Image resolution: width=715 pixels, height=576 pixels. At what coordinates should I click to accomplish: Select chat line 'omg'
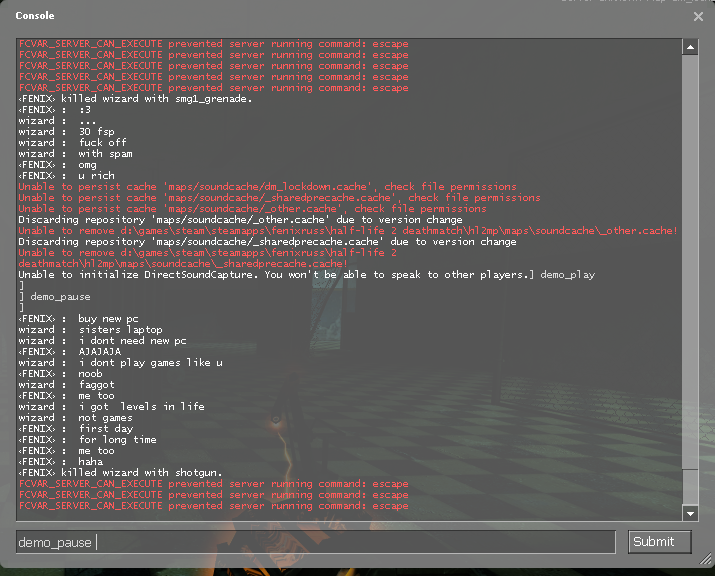[57, 165]
